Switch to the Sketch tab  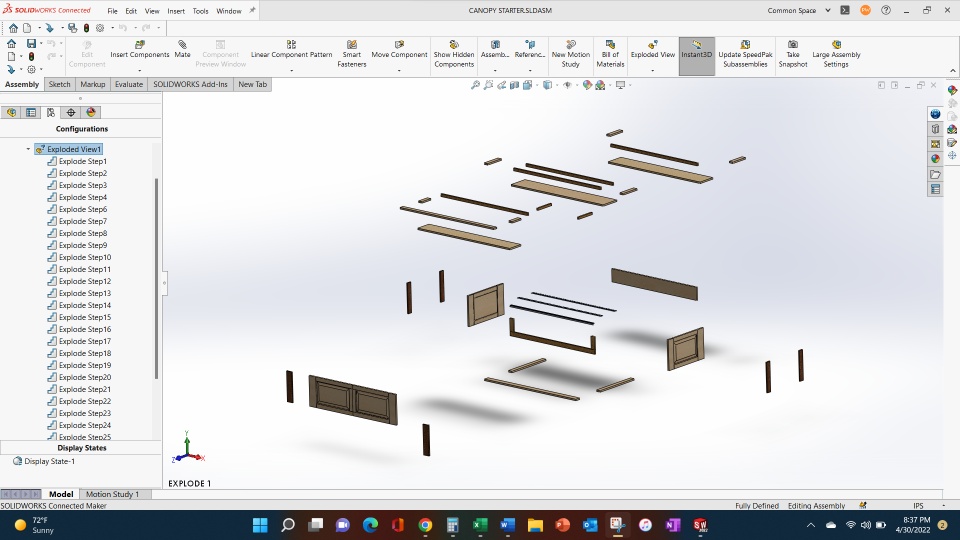59,84
